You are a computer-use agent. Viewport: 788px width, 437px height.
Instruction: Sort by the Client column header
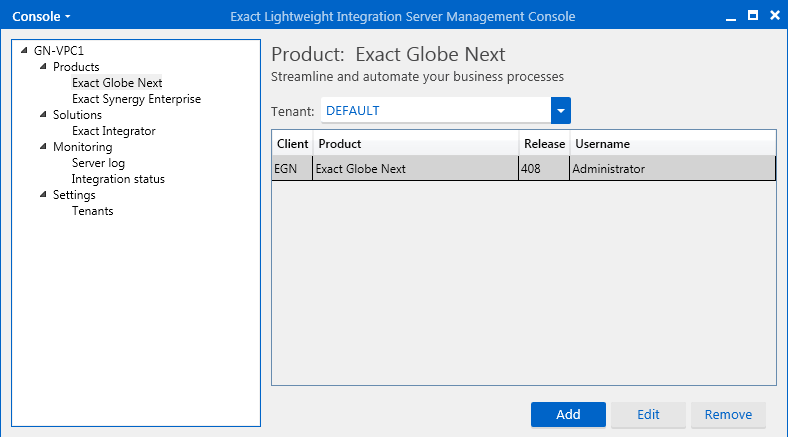[x=292, y=144]
